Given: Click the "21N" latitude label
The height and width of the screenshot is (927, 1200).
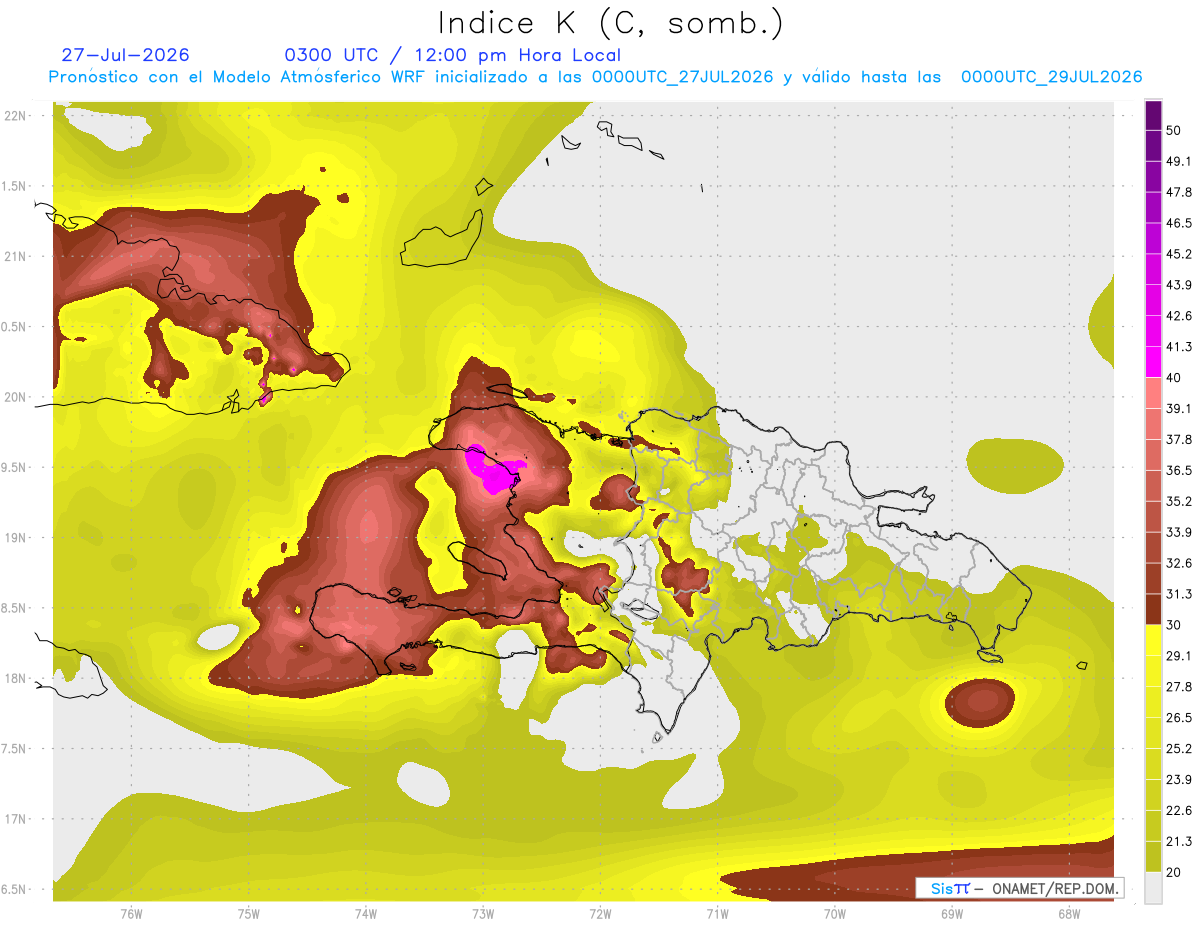Looking at the screenshot, I should tap(15, 256).
